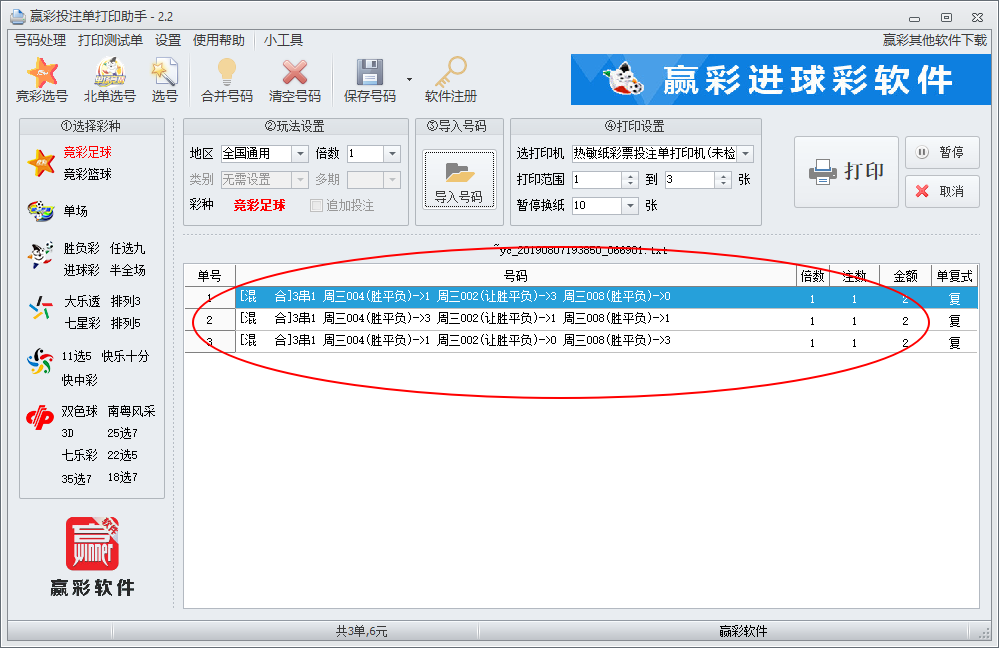The image size is (999, 648).
Task: Select 双色球 lottery type
Action: tap(79, 411)
